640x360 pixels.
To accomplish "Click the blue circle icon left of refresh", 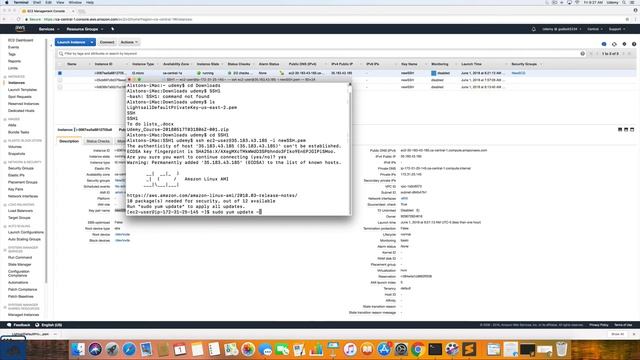I will 604,44.
